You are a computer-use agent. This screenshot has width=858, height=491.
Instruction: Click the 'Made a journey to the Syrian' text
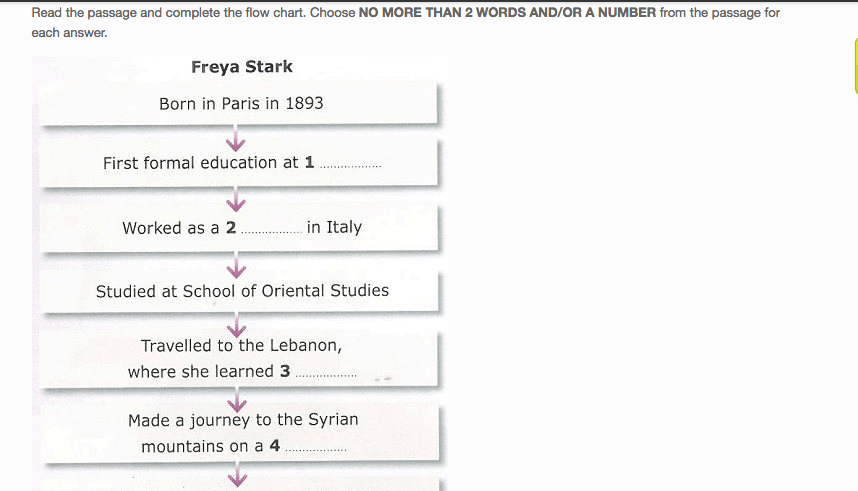tap(243, 420)
